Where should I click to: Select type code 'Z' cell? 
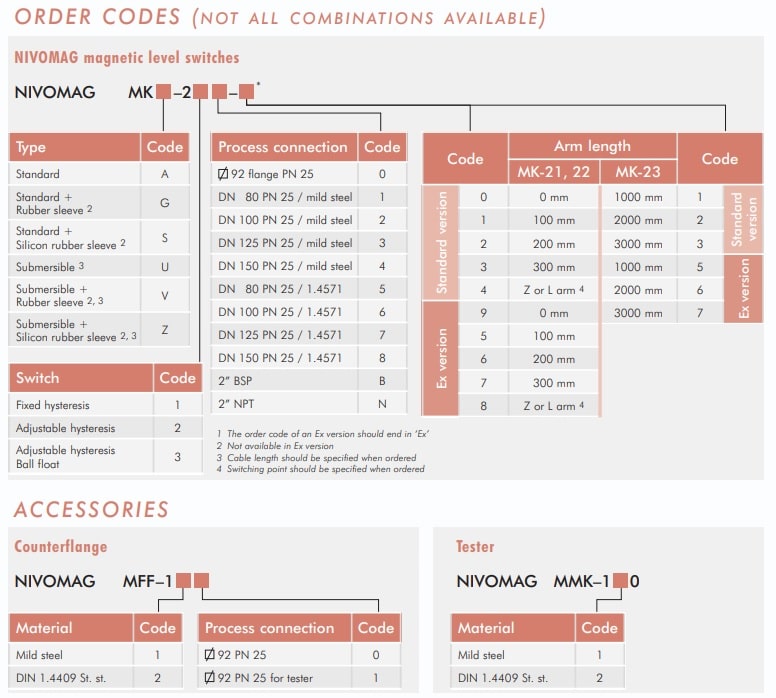tap(165, 330)
